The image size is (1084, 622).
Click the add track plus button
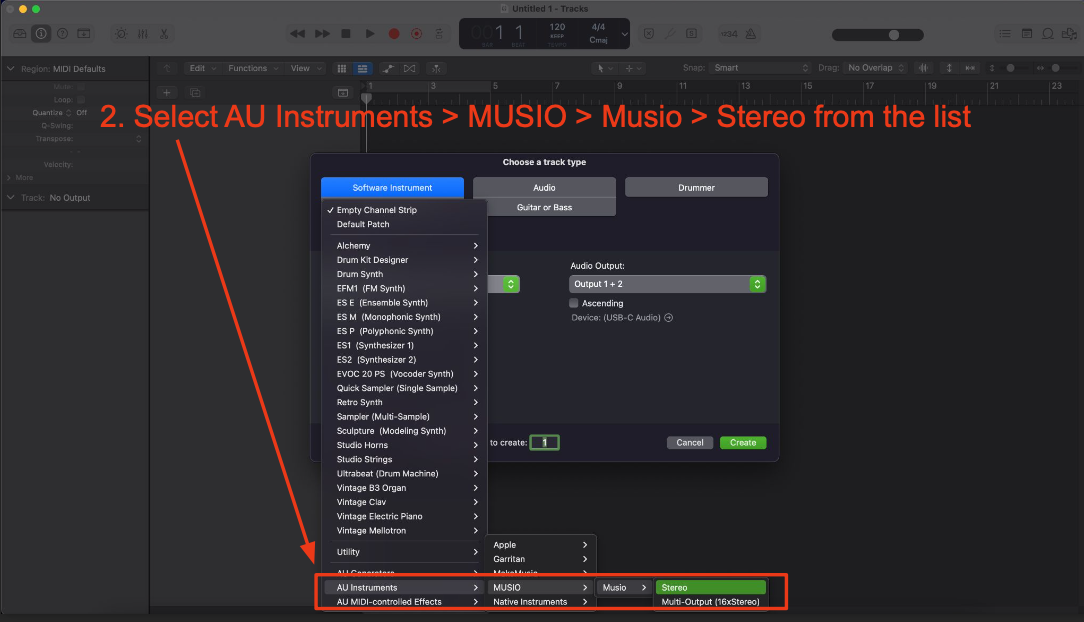pos(167,93)
